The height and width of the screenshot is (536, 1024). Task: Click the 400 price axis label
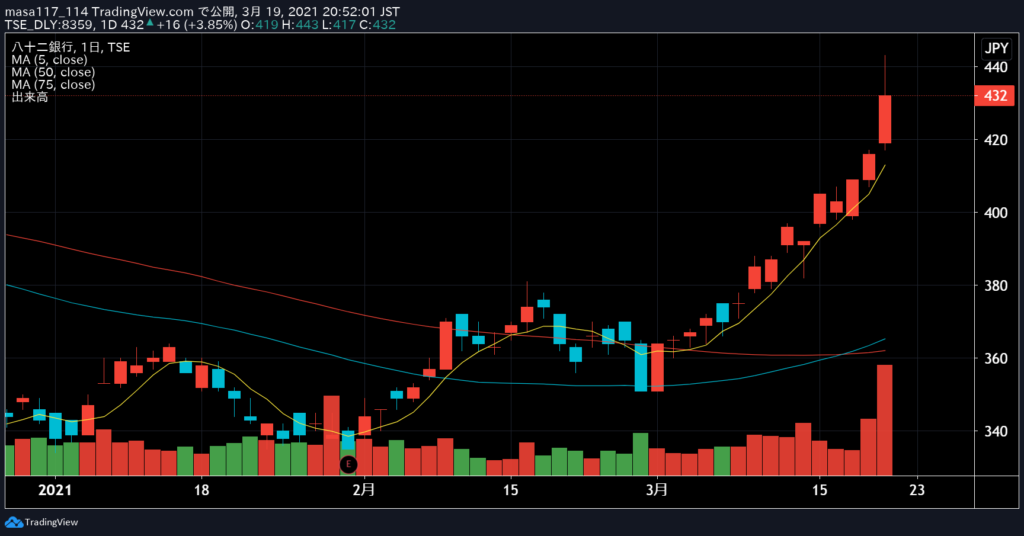[x=995, y=213]
